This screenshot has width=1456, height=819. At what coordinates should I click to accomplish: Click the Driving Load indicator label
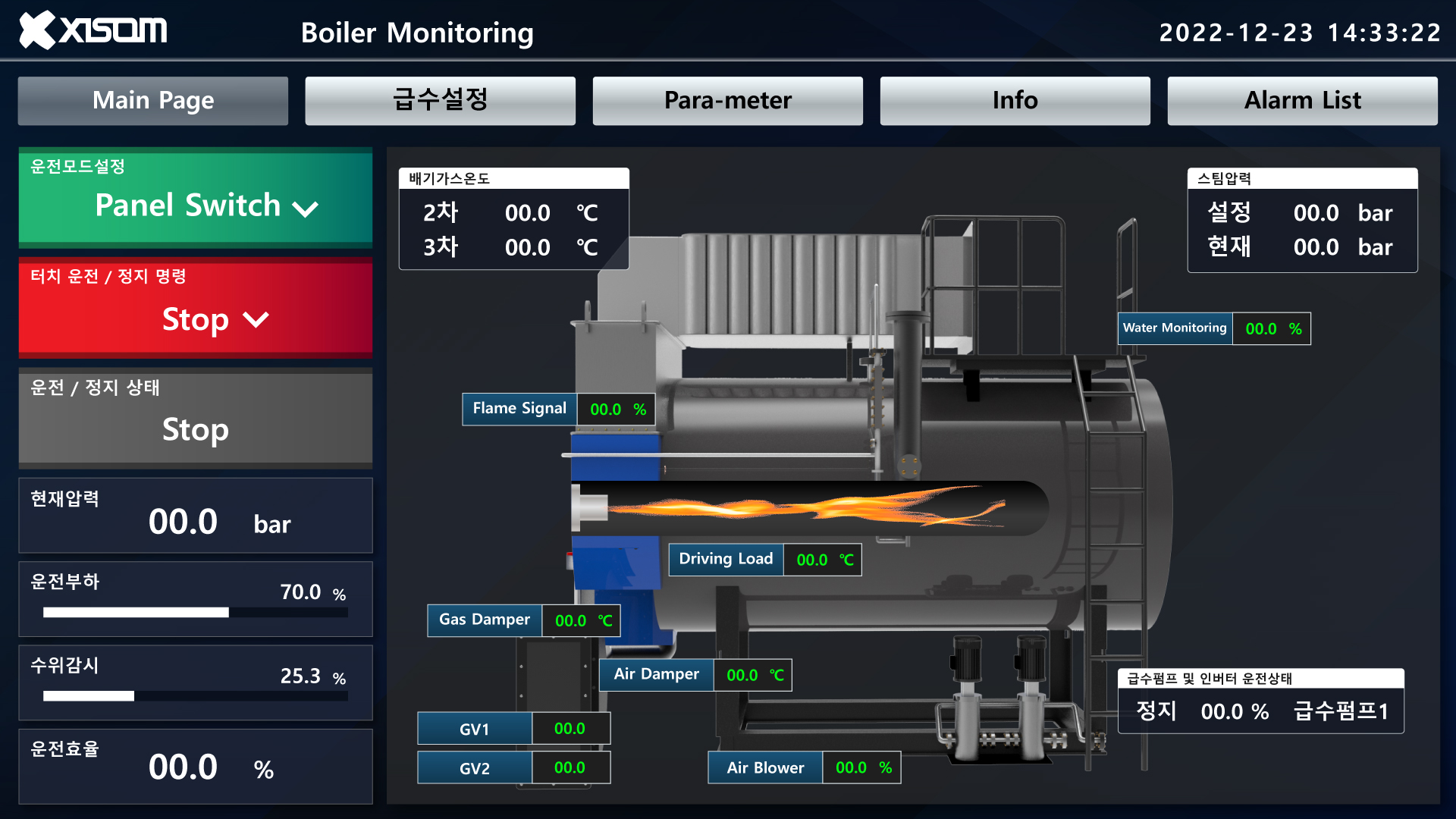tap(725, 559)
